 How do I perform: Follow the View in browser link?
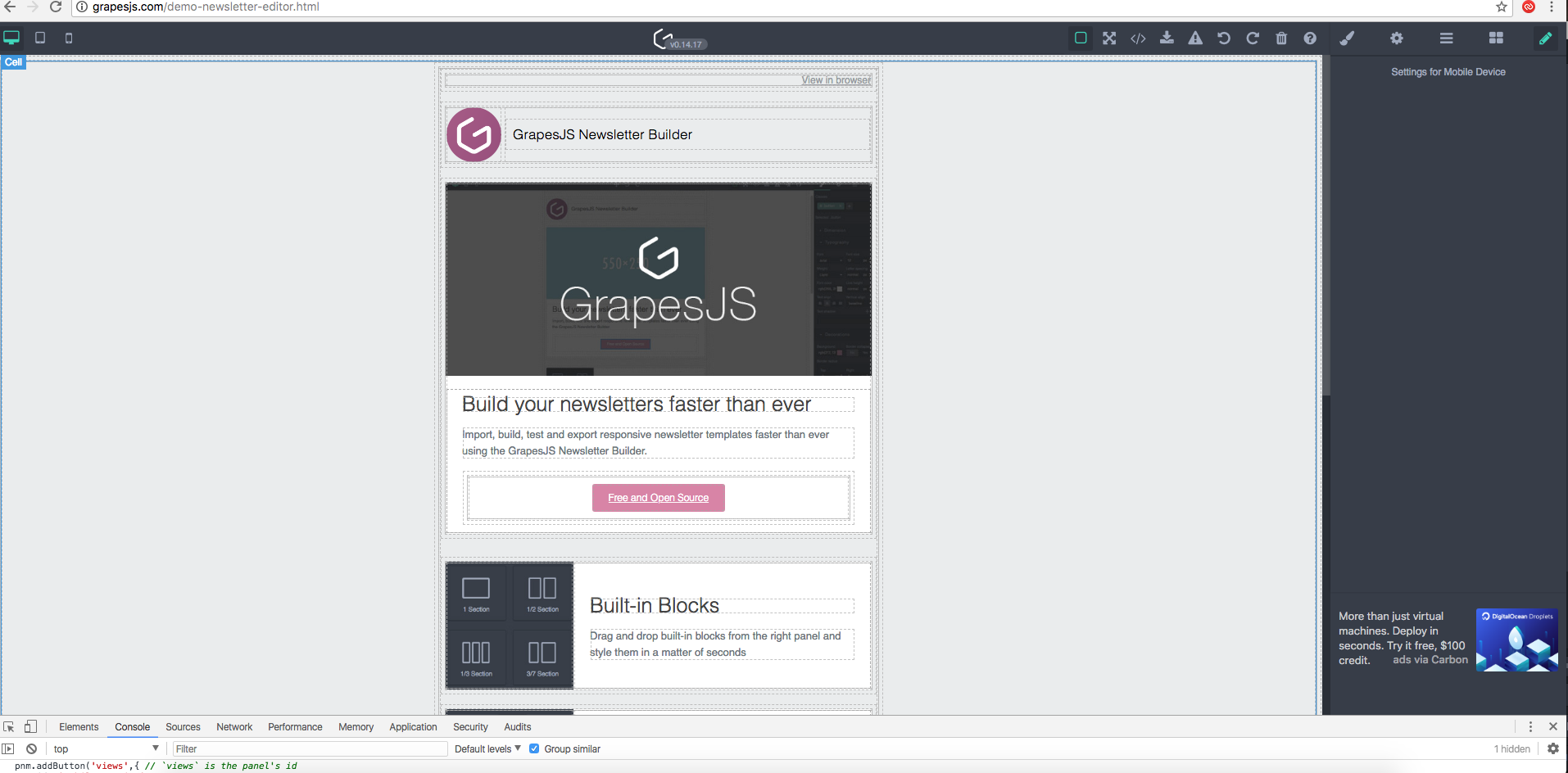(836, 79)
